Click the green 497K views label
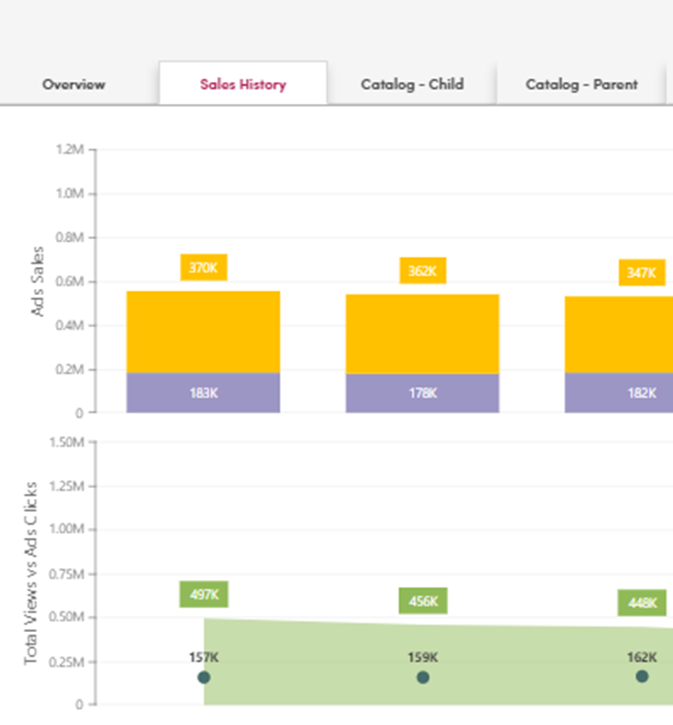The image size is (673, 725). pyautogui.click(x=203, y=594)
